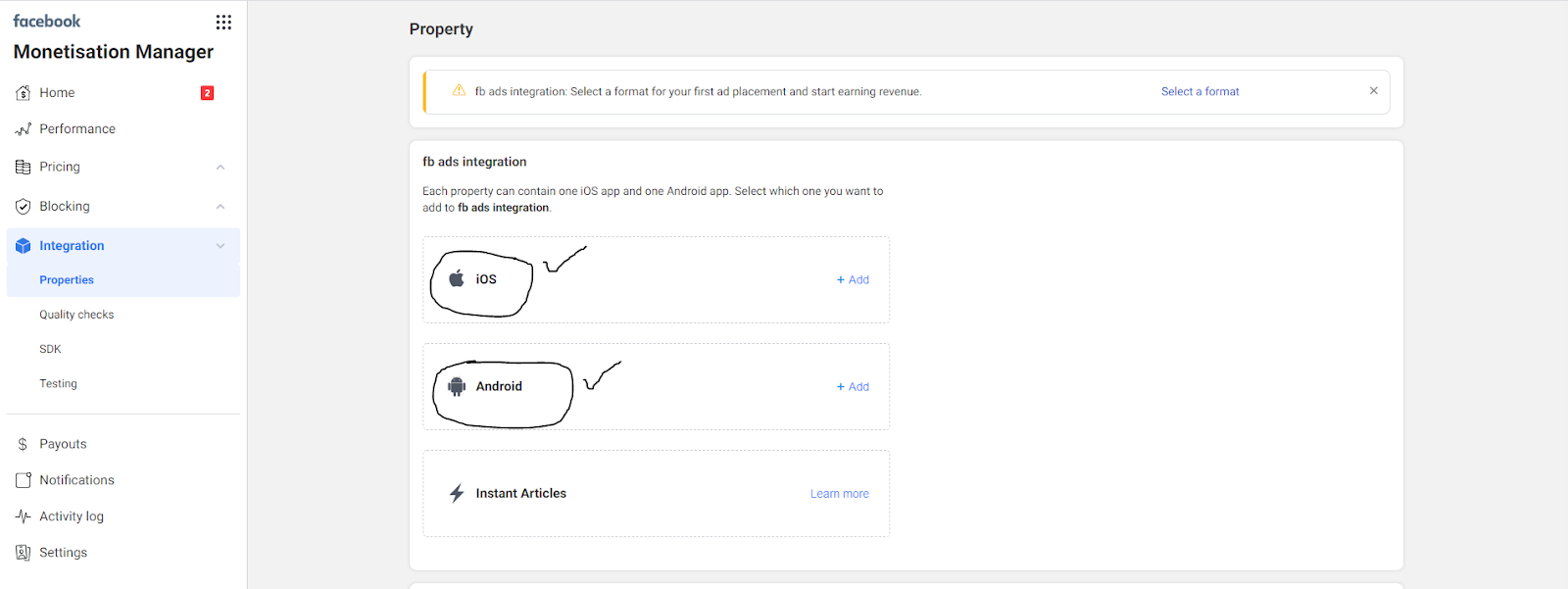The height and width of the screenshot is (589, 1568).
Task: Add an iOS app
Action: pos(853,279)
